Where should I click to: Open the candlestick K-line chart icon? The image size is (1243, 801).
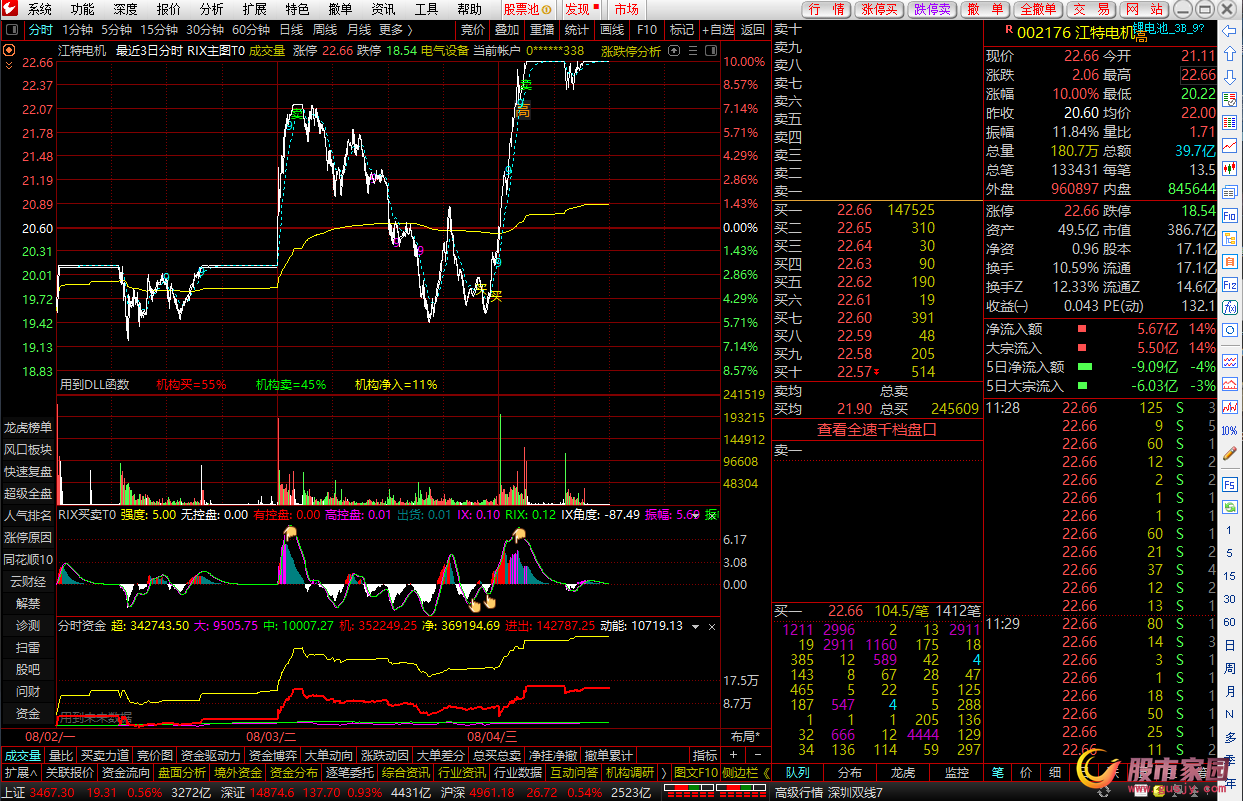coord(1230,169)
